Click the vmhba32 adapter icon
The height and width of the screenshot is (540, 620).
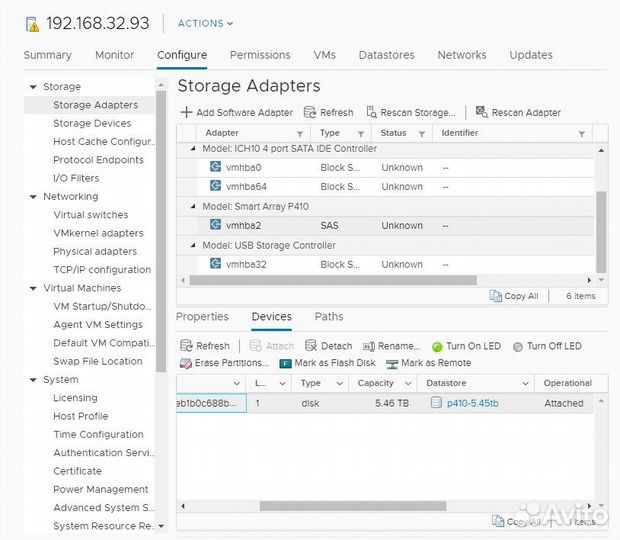(x=215, y=264)
